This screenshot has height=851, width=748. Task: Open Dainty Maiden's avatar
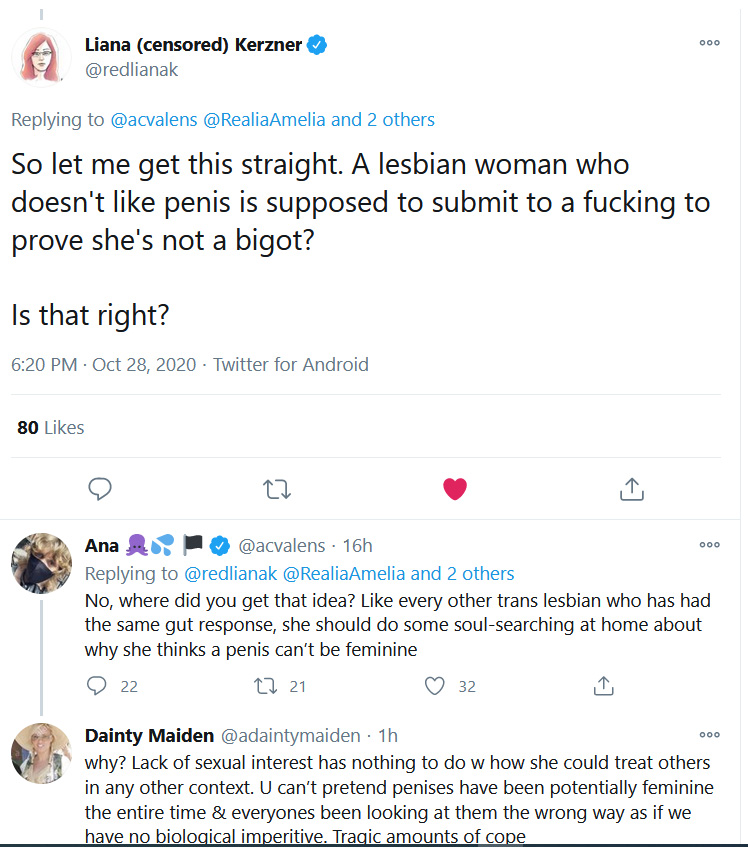point(41,753)
